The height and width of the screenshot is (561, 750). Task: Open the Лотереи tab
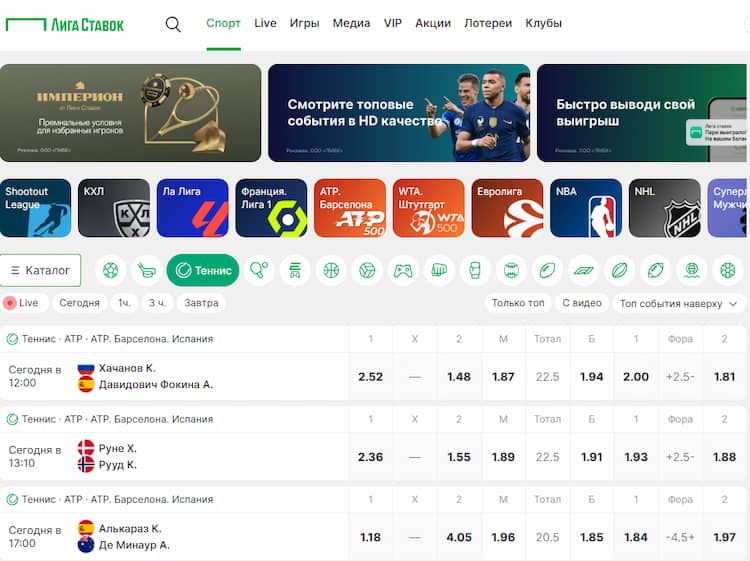pyautogui.click(x=488, y=23)
